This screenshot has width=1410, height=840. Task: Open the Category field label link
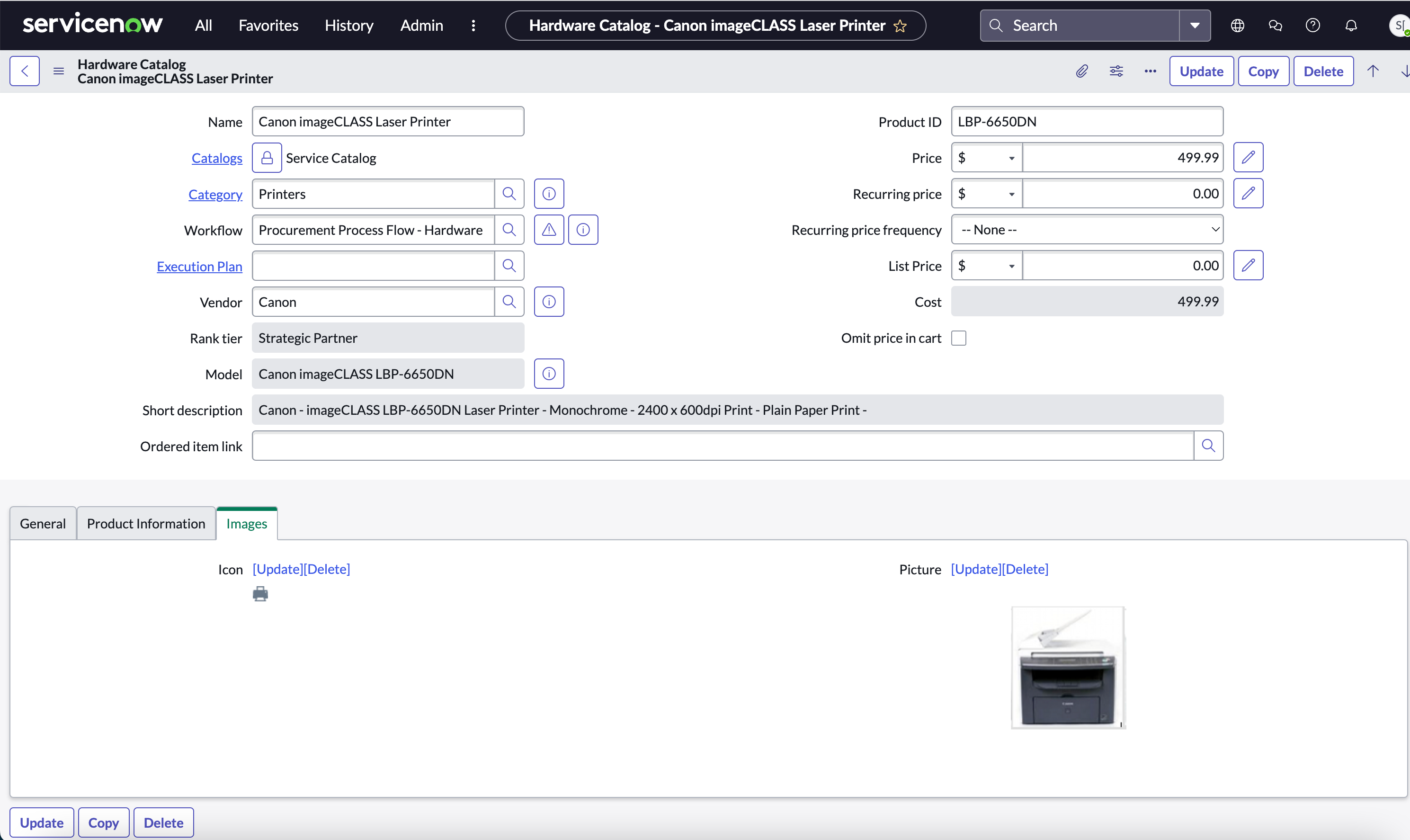[x=215, y=194]
